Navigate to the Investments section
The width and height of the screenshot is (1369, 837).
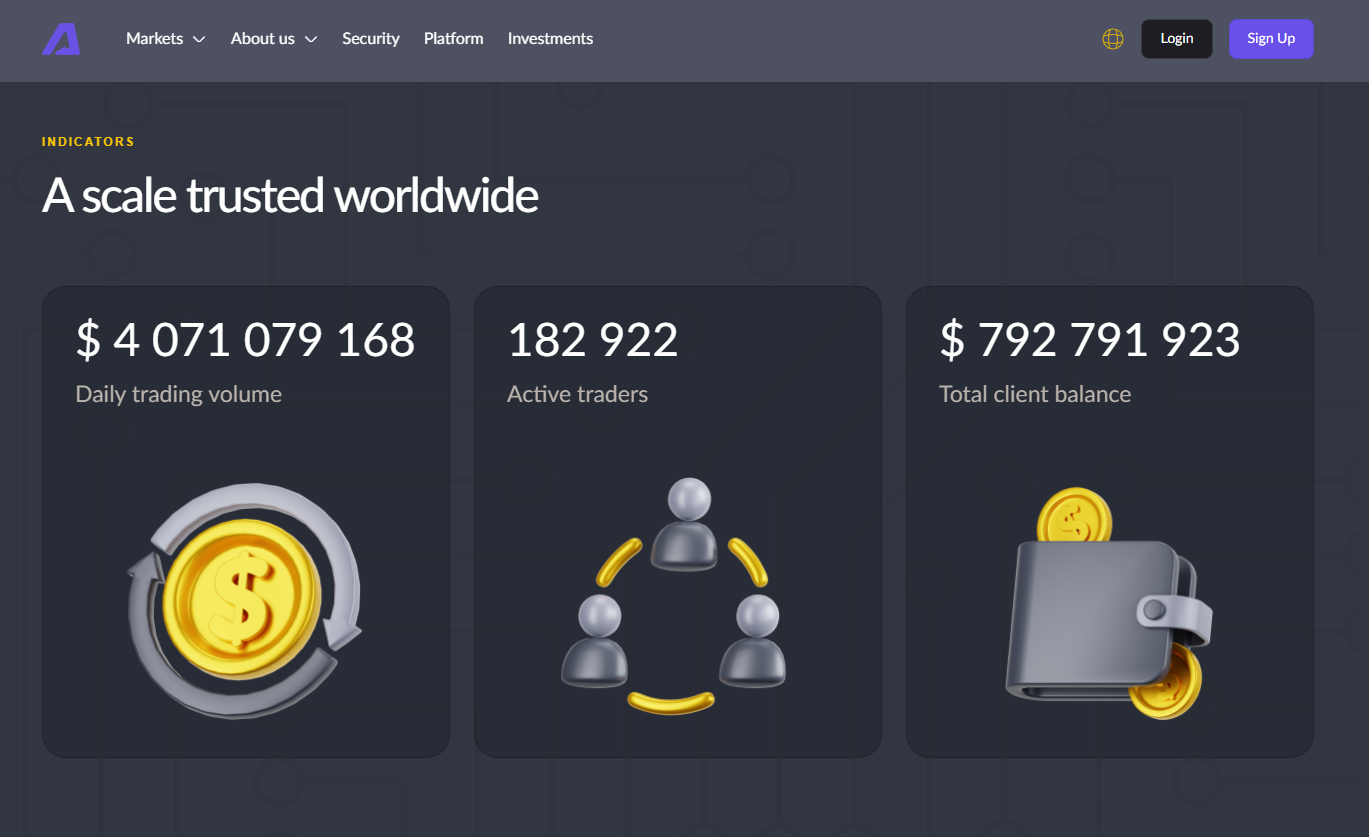coord(550,39)
